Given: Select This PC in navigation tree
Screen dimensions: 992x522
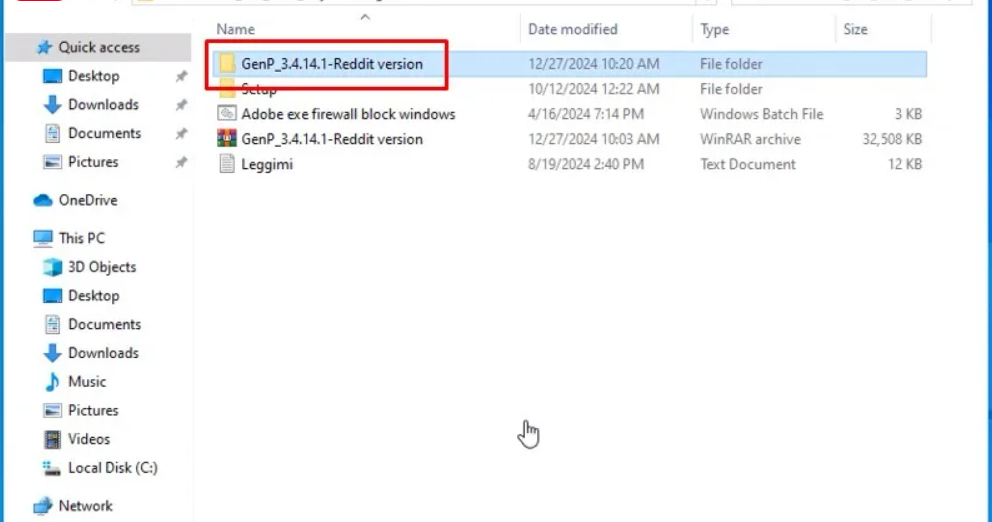Looking at the screenshot, I should [x=81, y=238].
